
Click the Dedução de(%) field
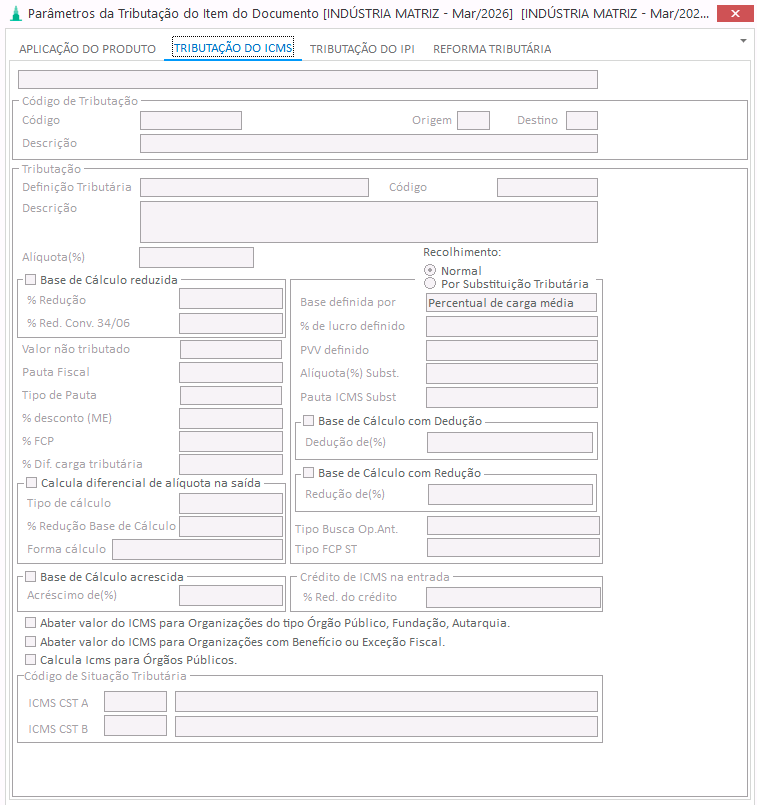[x=510, y=443]
